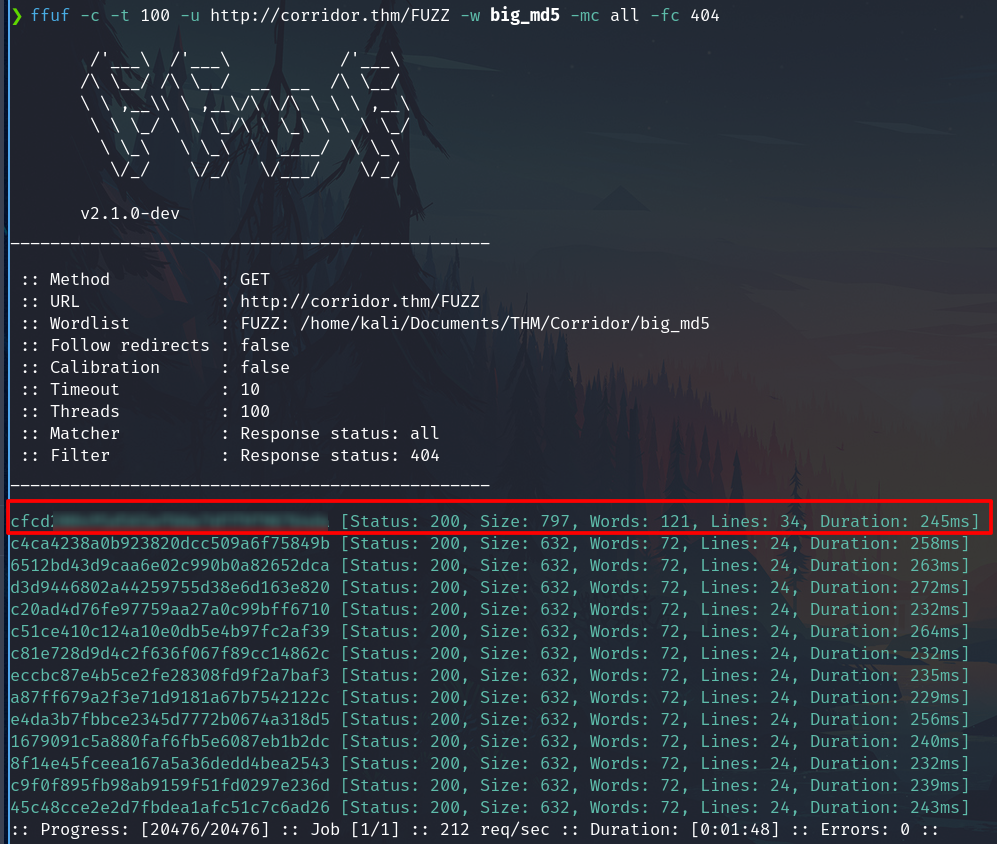Click the Progress status line at bottom
This screenshot has width=997, height=844.
click(x=476, y=829)
